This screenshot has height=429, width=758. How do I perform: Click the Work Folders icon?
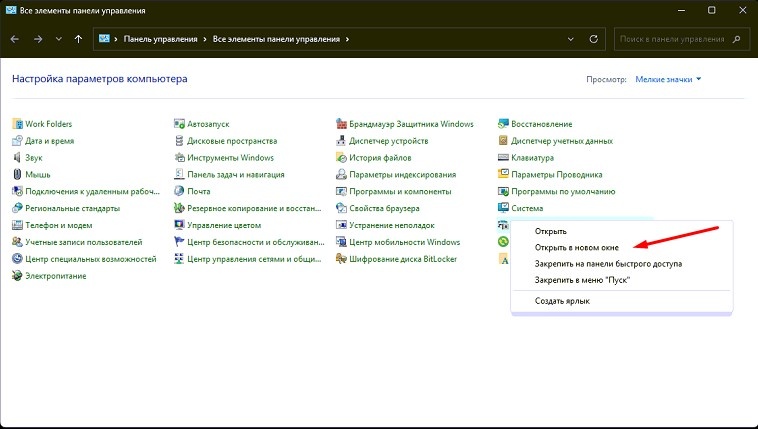coord(17,124)
